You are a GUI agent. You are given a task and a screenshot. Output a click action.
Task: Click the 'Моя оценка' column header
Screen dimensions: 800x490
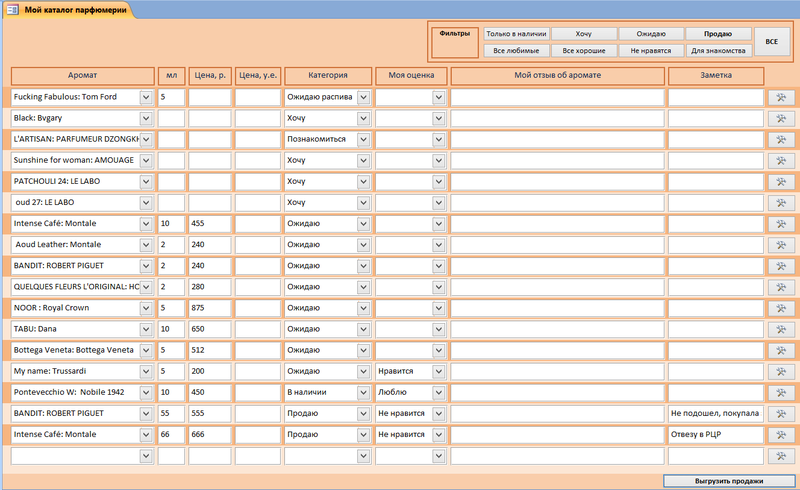pyautogui.click(x=411, y=76)
